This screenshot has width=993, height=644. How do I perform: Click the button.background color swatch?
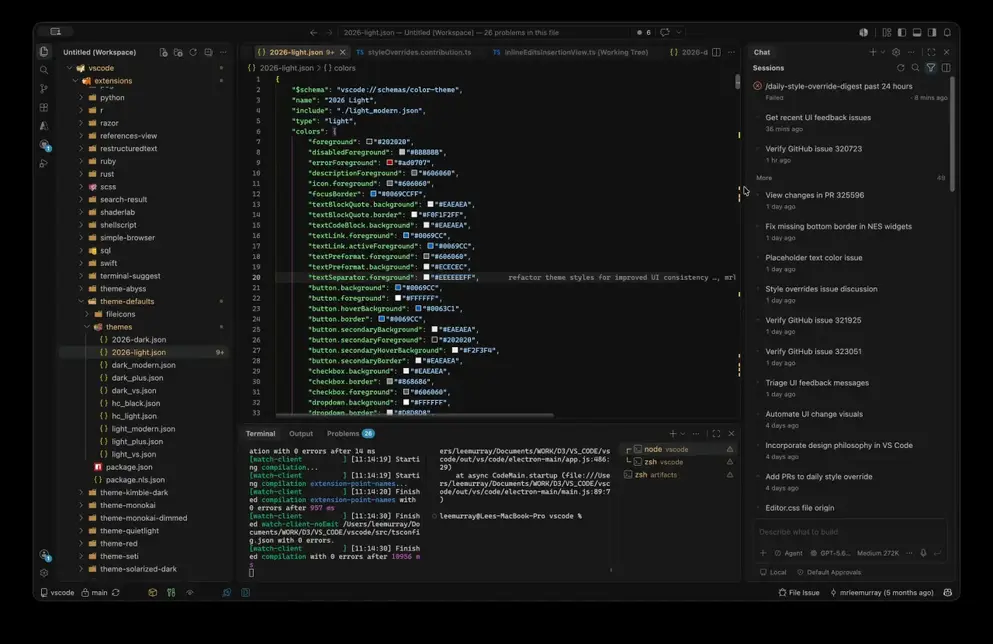(398, 287)
